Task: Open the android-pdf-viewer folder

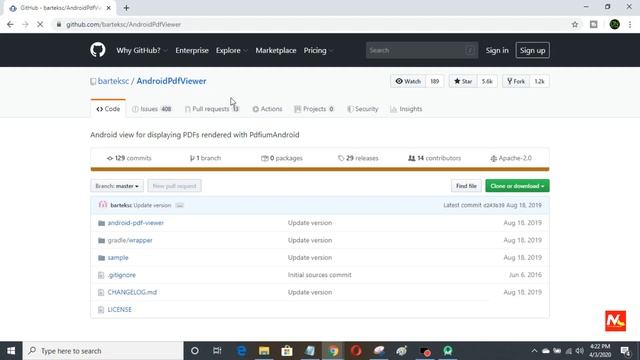Action: pos(136,223)
